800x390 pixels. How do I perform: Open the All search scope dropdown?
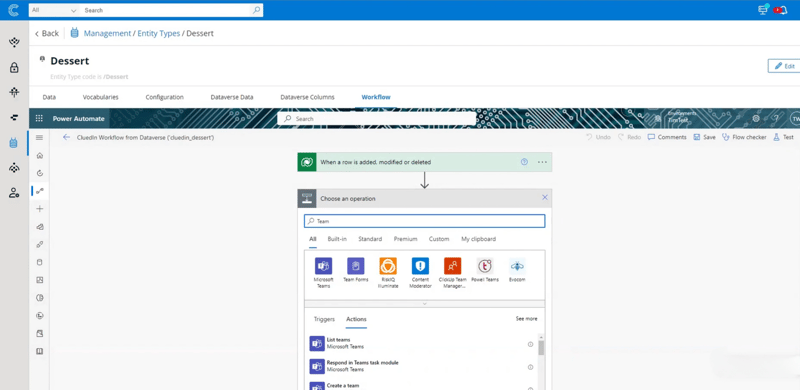click(x=54, y=10)
